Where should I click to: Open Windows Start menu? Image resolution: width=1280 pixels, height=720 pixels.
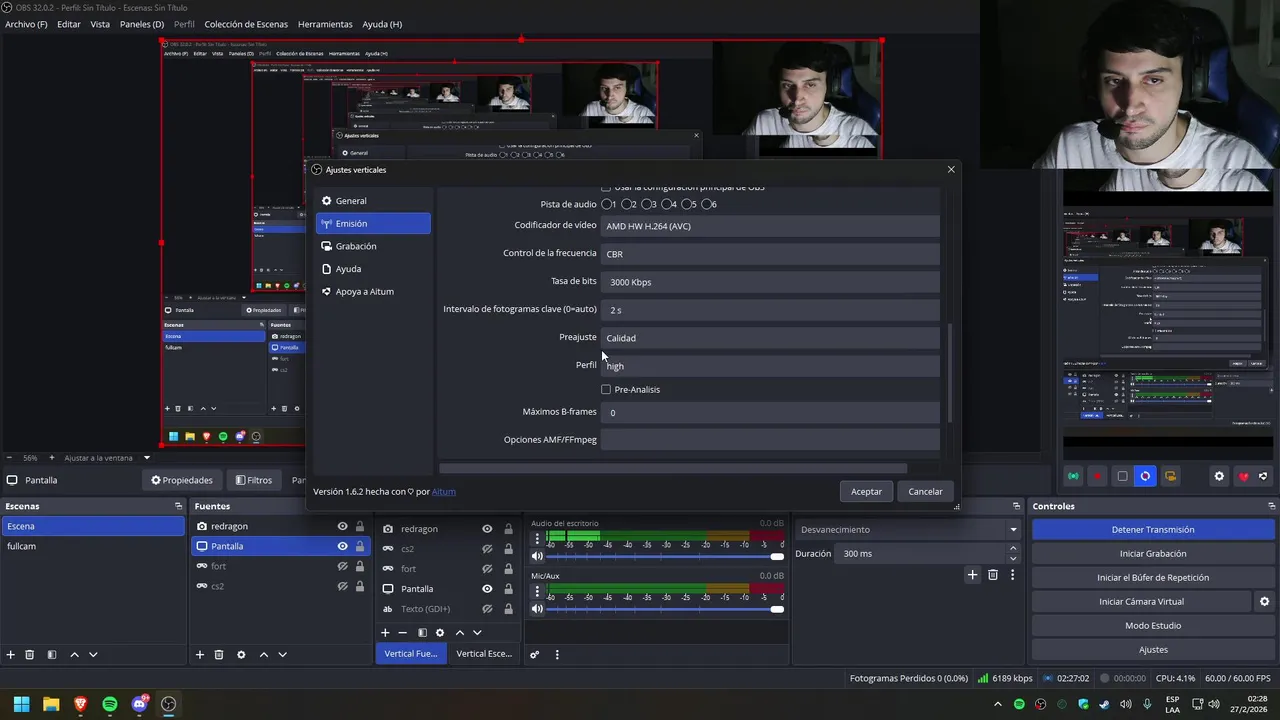pyautogui.click(x=21, y=704)
